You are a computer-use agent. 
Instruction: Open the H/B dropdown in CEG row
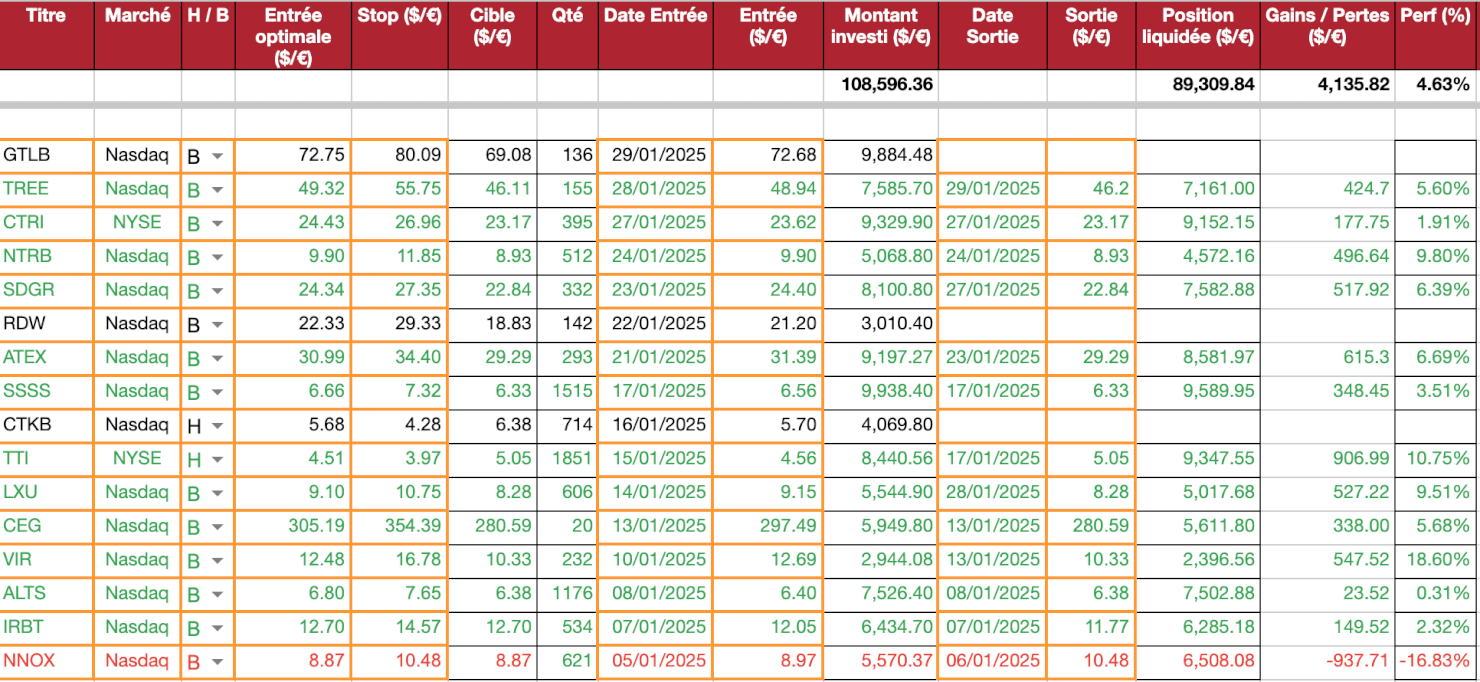[217, 528]
